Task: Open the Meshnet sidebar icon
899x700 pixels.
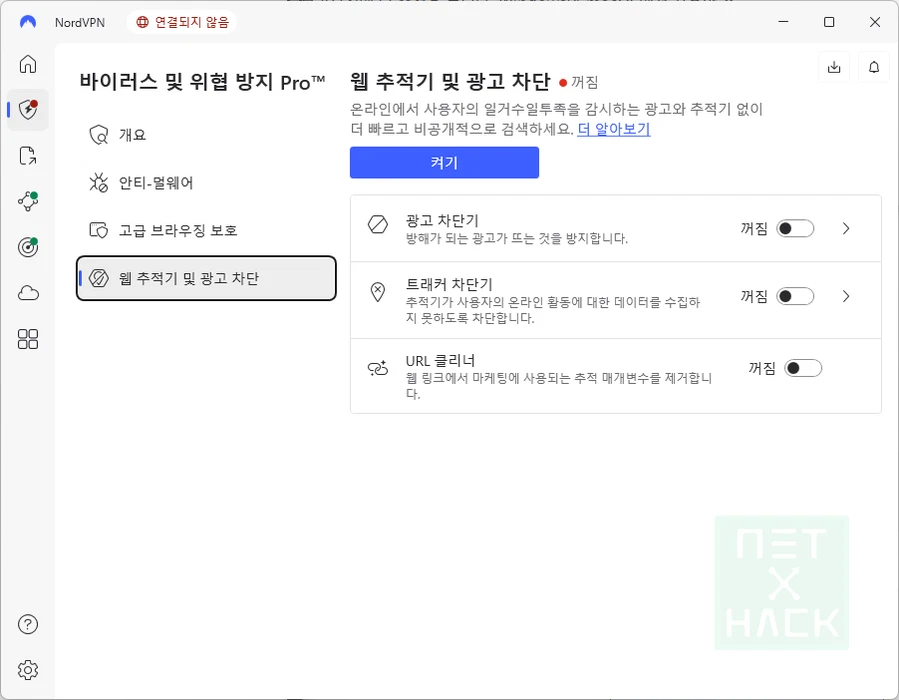Action: point(28,201)
